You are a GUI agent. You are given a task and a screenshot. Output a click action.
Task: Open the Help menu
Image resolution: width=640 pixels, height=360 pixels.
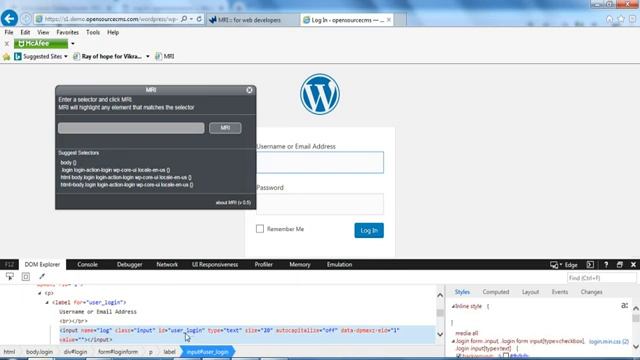click(x=113, y=32)
